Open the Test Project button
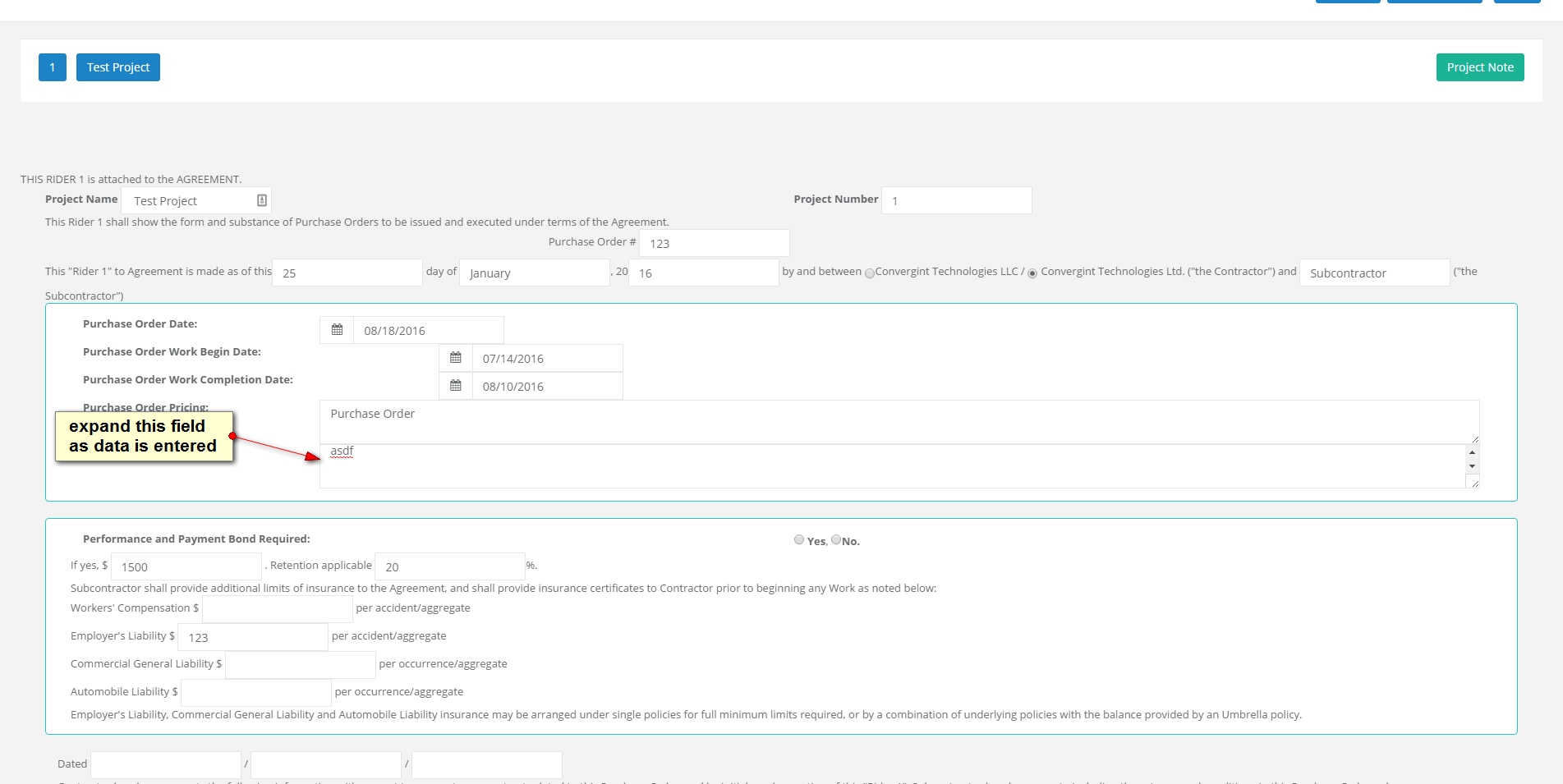Viewport: 1563px width, 784px height. click(118, 67)
